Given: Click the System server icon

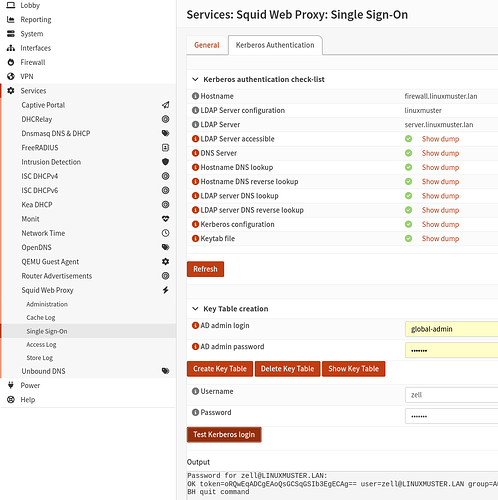Looking at the screenshot, I should tap(11, 34).
